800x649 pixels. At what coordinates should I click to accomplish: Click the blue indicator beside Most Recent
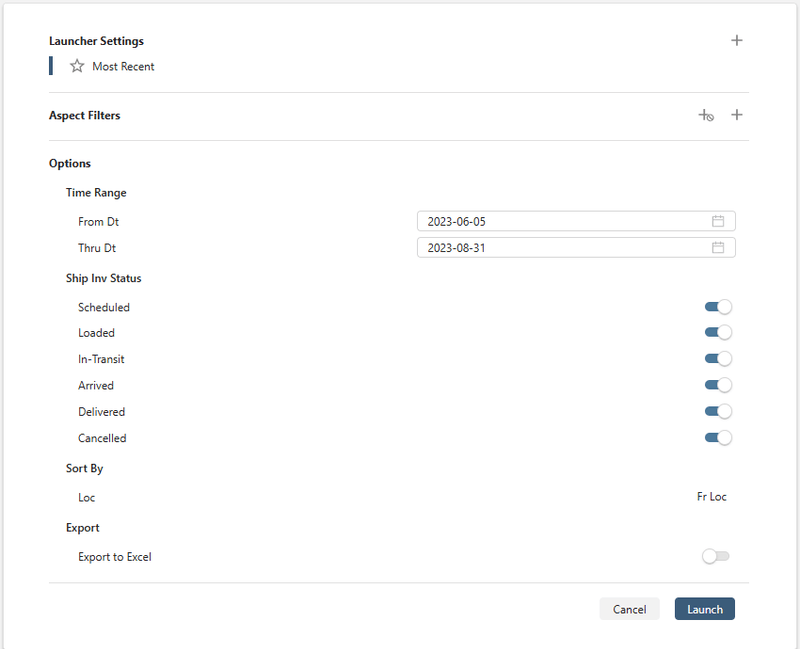coord(51,66)
